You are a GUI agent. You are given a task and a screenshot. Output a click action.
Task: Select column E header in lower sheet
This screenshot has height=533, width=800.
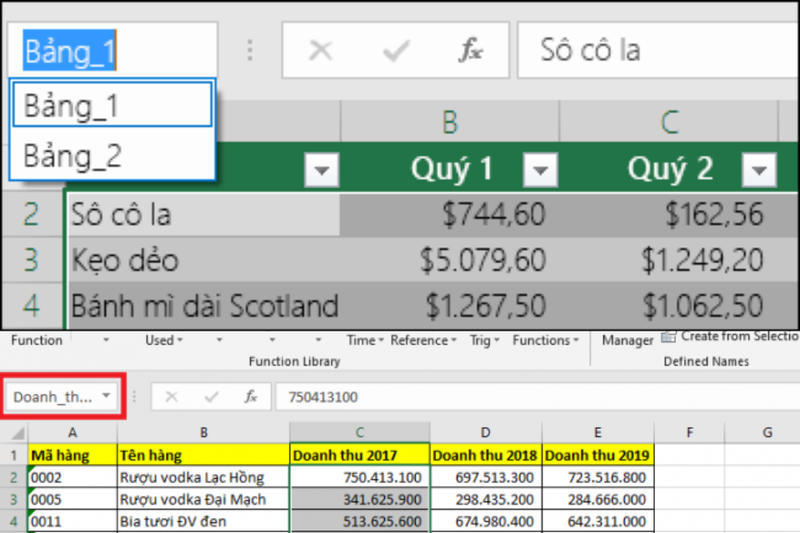(597, 433)
